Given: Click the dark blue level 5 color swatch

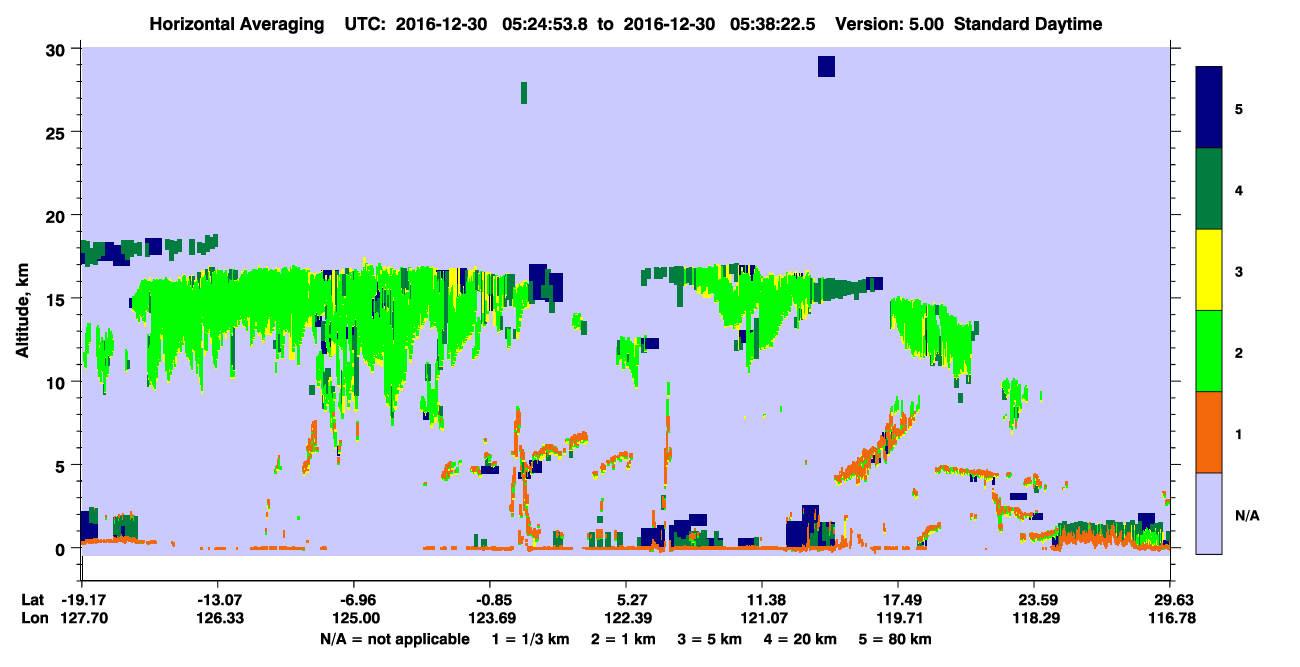Looking at the screenshot, I should [1209, 108].
